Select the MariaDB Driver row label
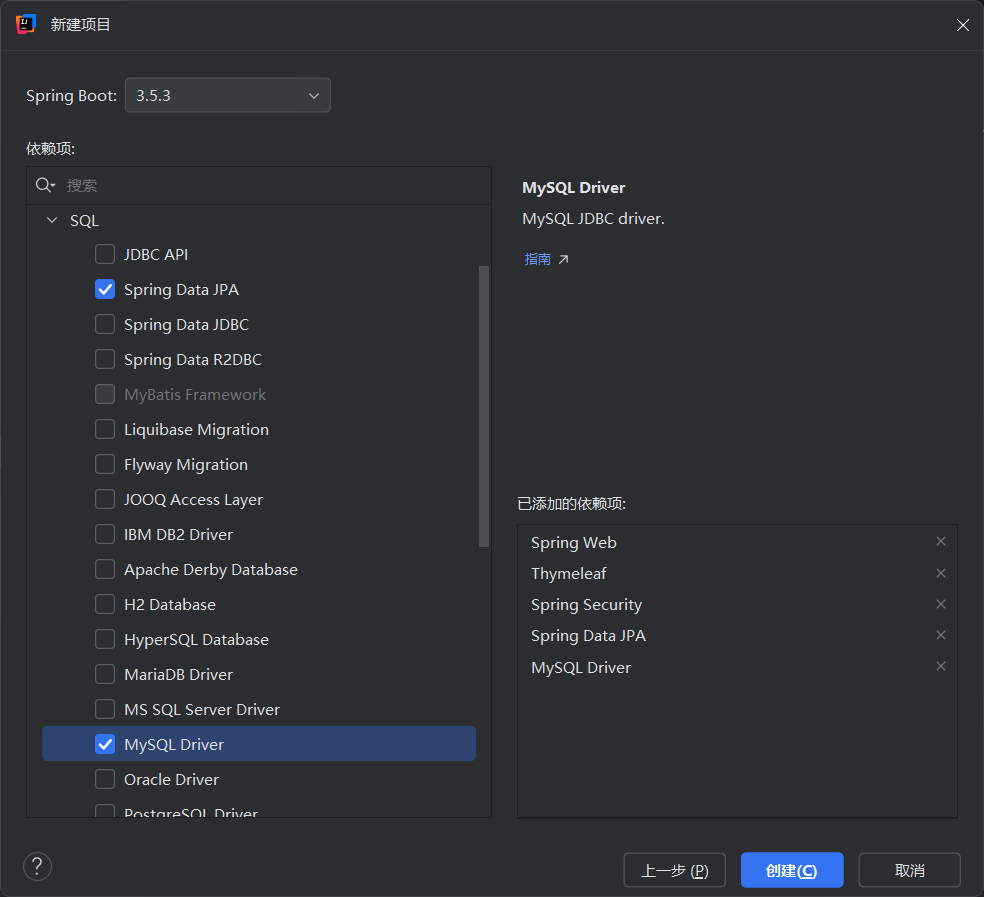The width and height of the screenshot is (984, 897). click(178, 675)
